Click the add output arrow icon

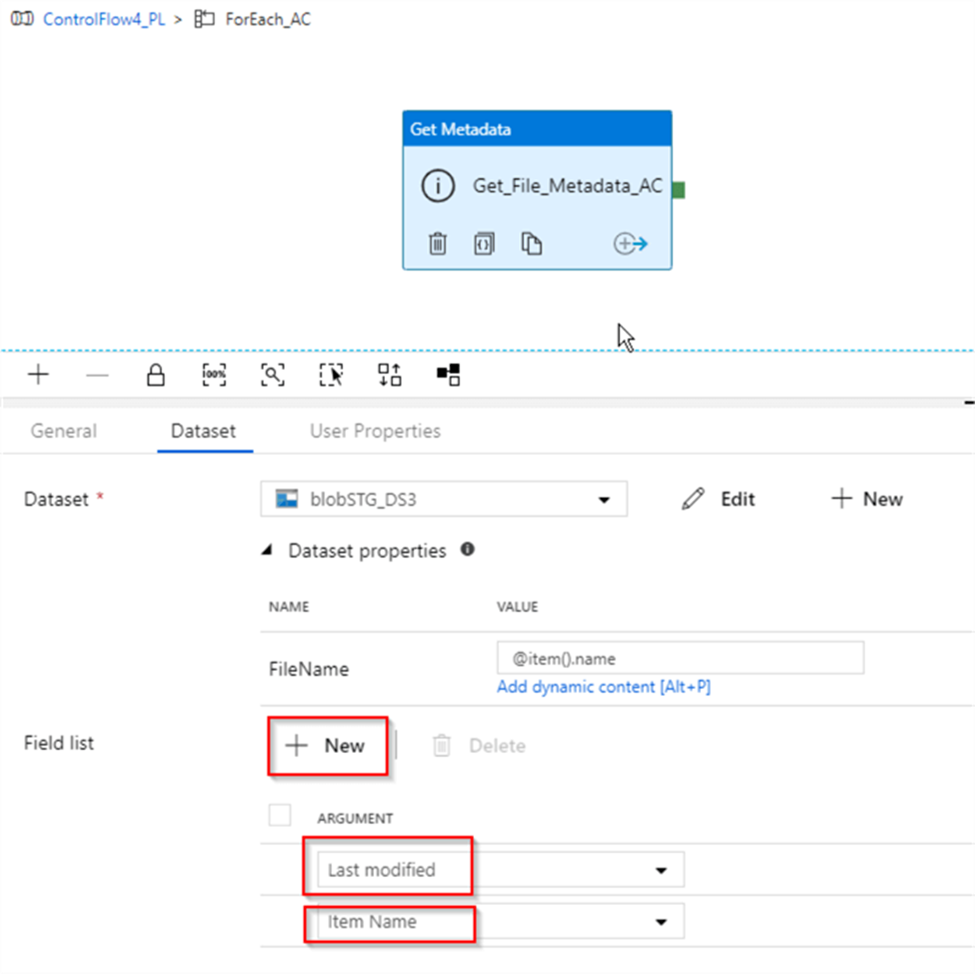click(630, 243)
